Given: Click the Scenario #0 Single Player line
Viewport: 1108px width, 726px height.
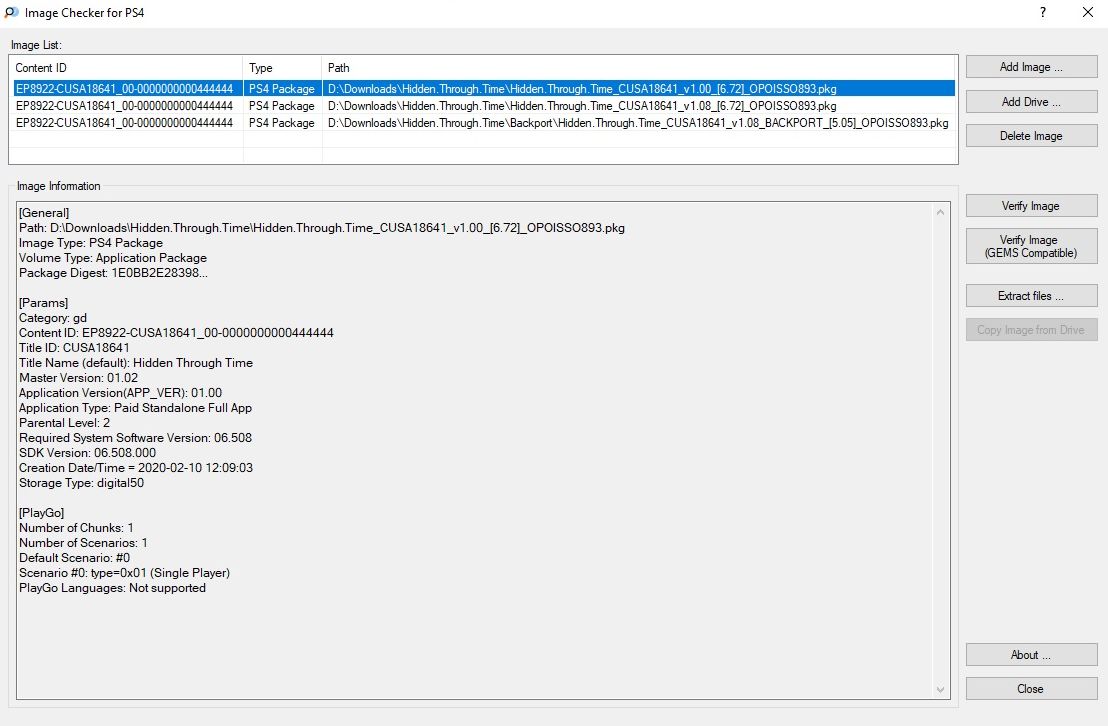Looking at the screenshot, I should (124, 573).
